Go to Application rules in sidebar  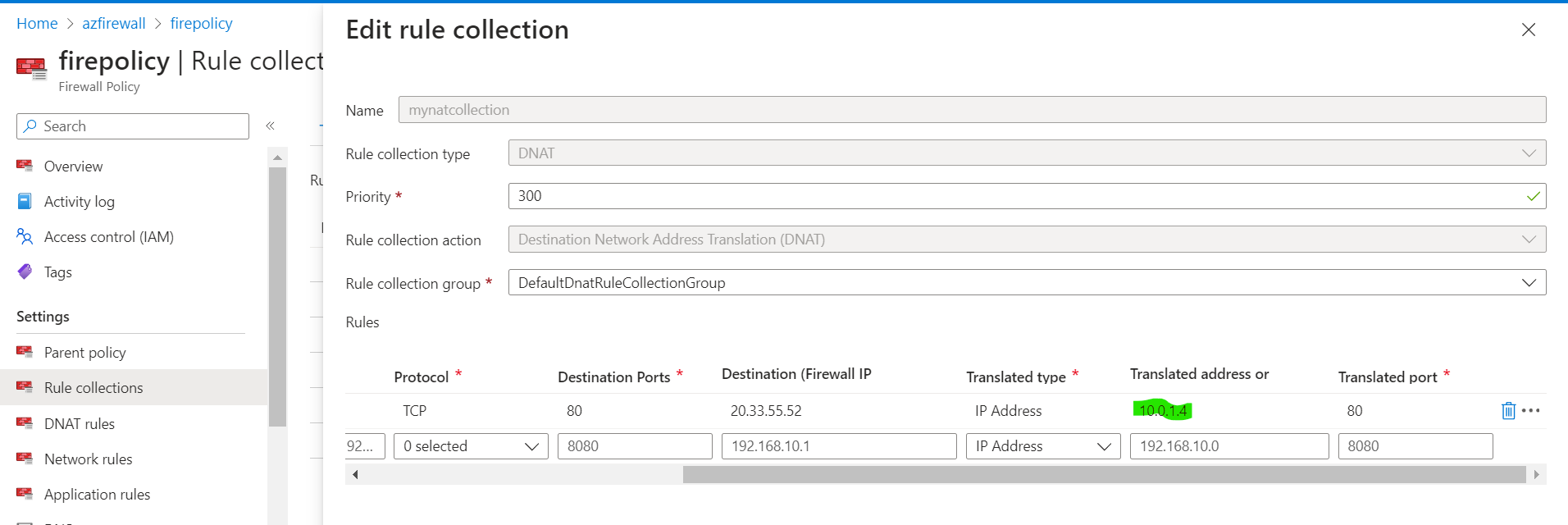point(97,495)
